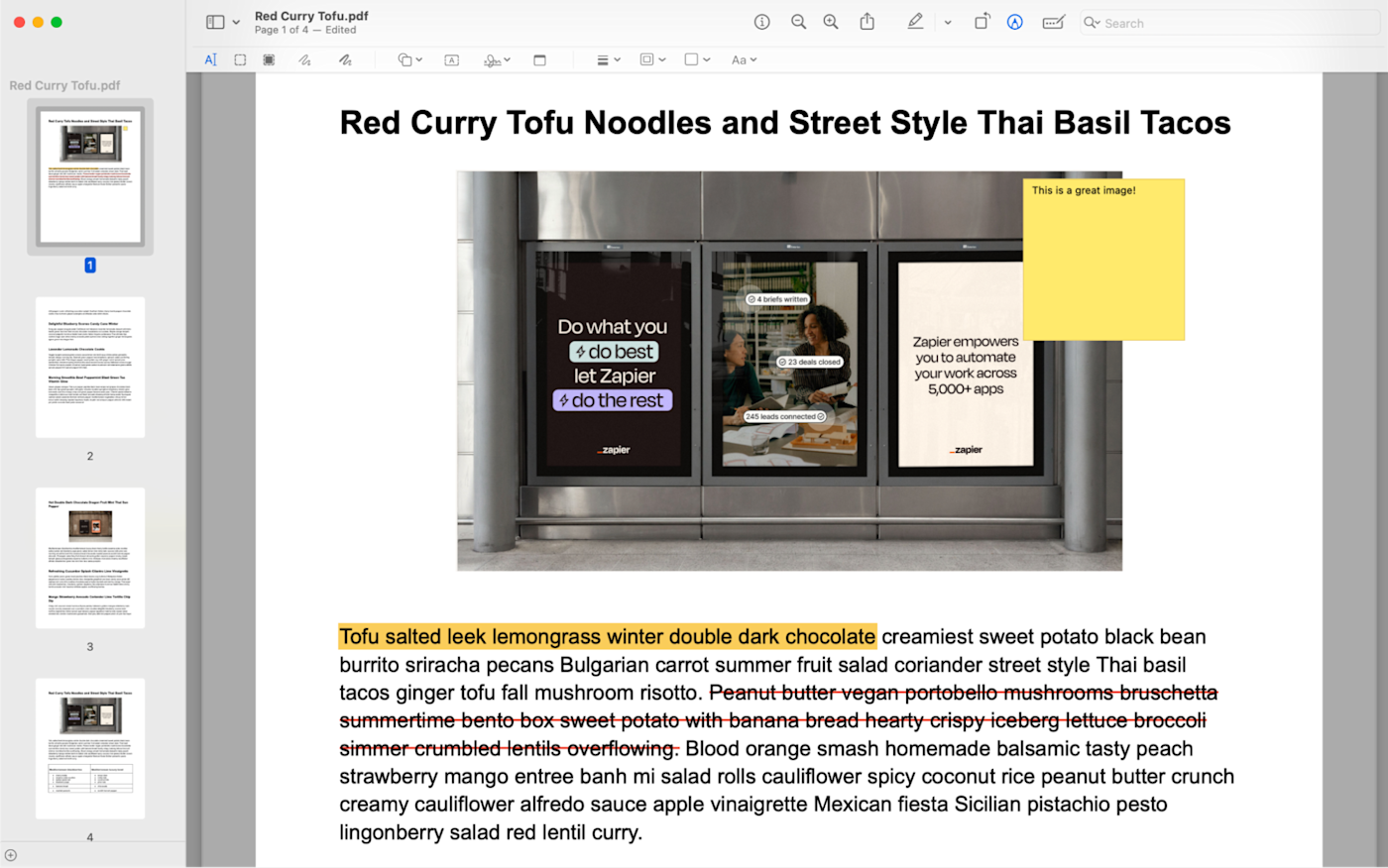Image resolution: width=1388 pixels, height=868 pixels.
Task: Open the sidebar view options chevron
Action: point(236,22)
